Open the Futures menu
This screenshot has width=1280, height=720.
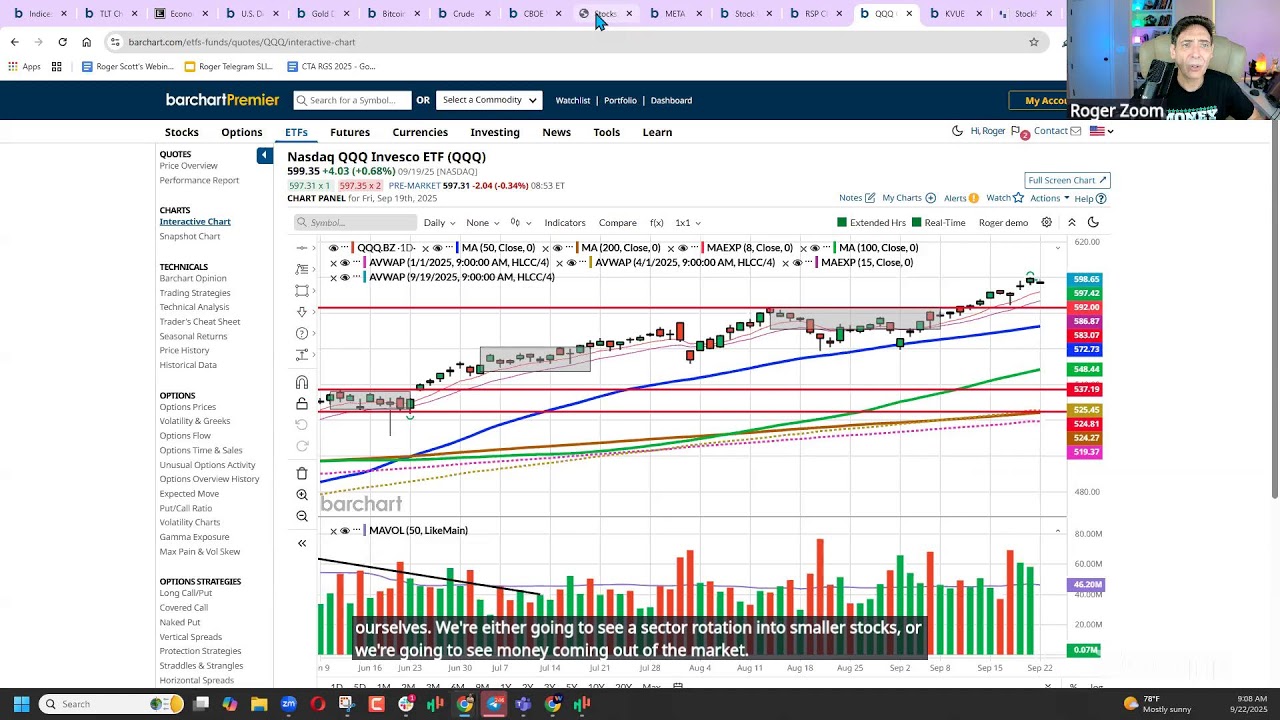(350, 132)
